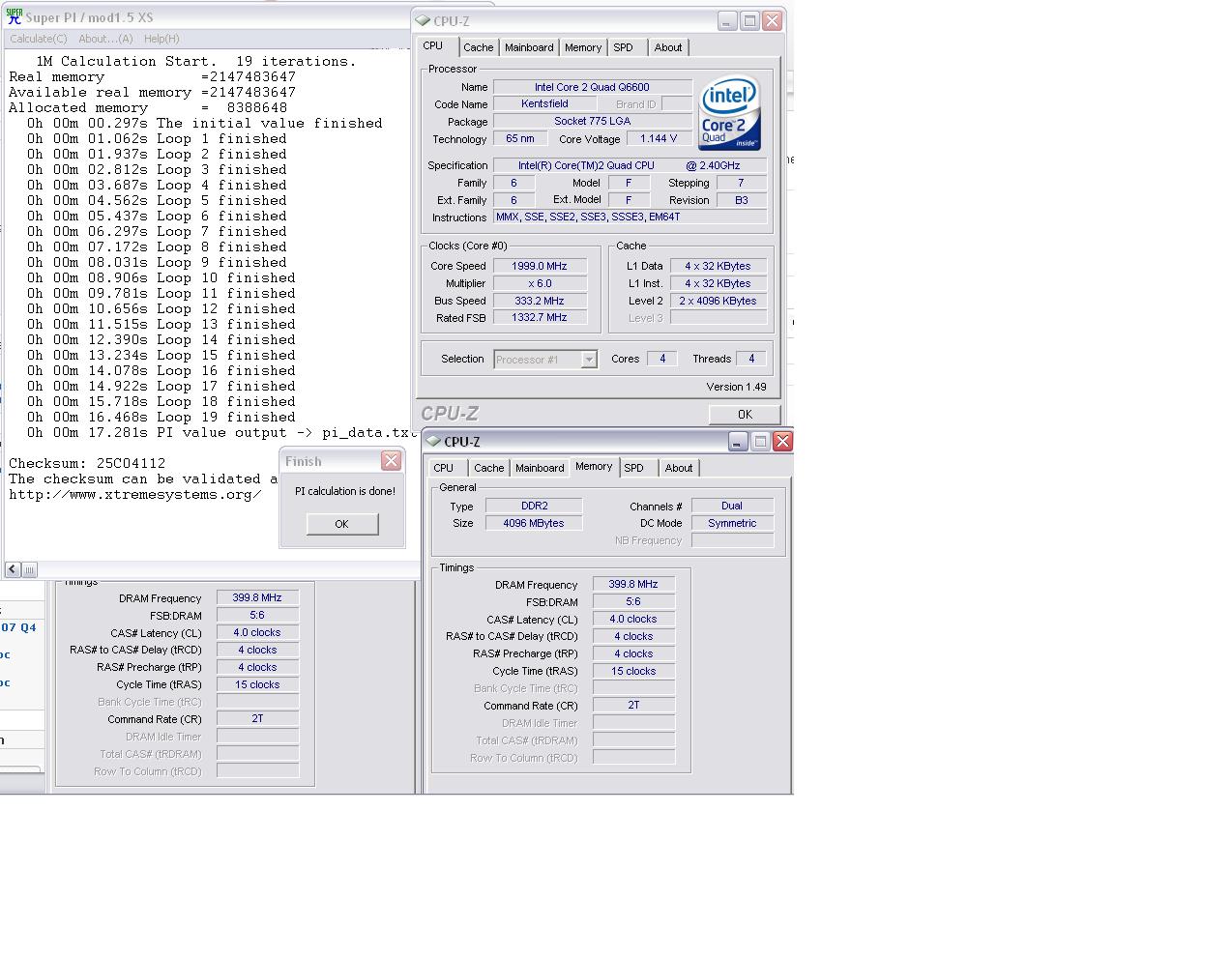Screen dimensions: 1232x957
Task: Click the Super PI horizontal scrollbar left arrow
Action: pyautogui.click(x=13, y=569)
